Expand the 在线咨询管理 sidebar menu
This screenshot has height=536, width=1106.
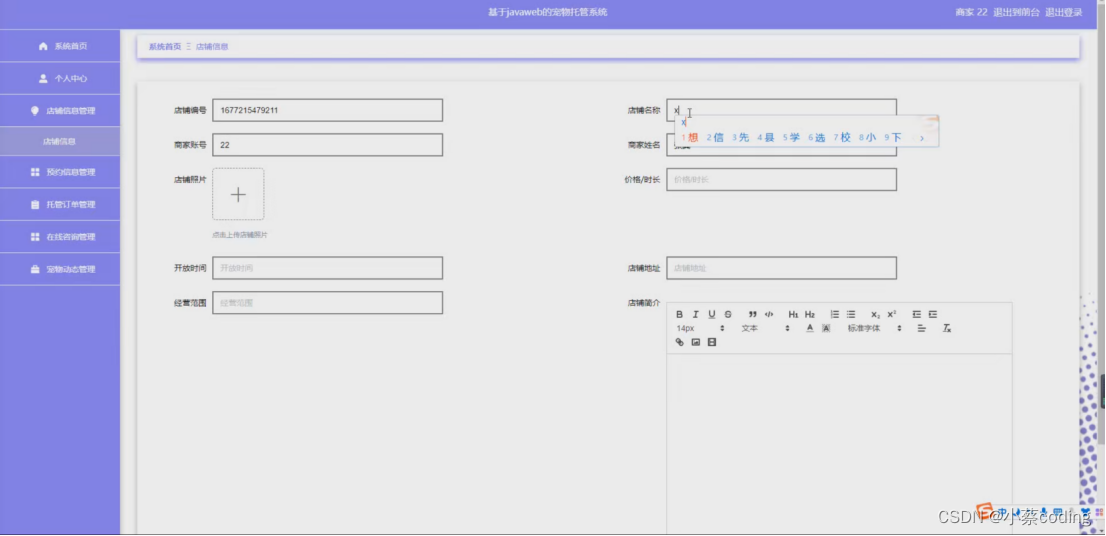click(60, 237)
